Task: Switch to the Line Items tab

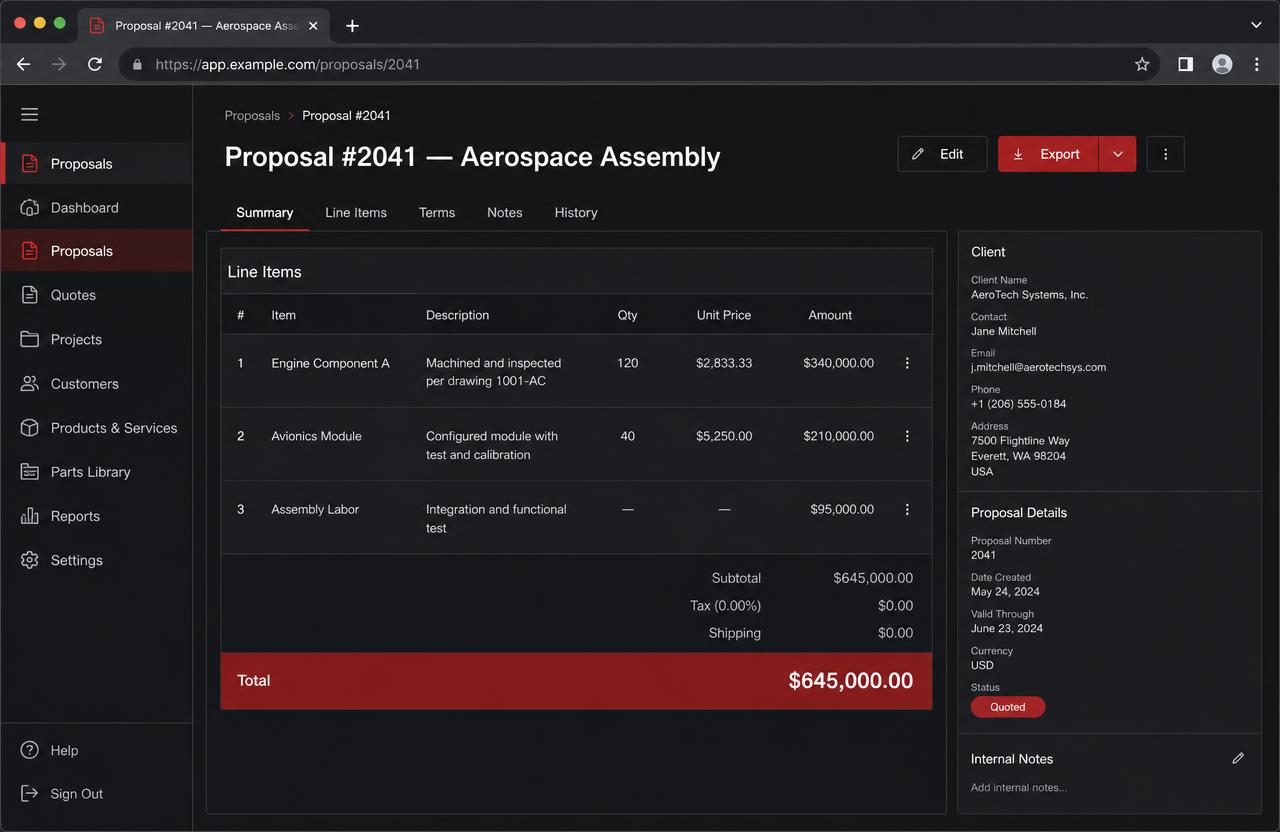Action: click(x=356, y=212)
